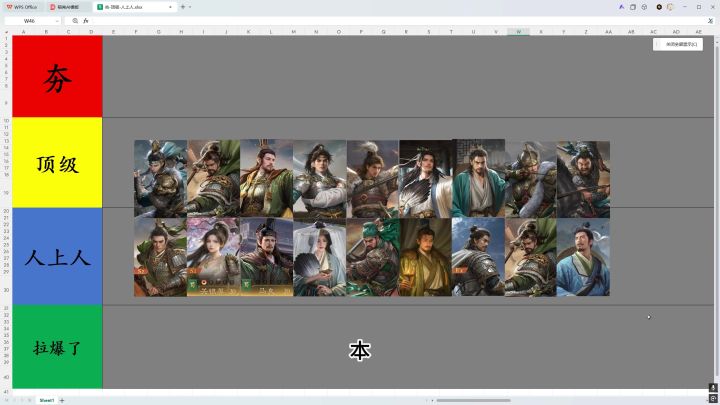Screen dimensions: 720x405
Task: Close the active xlsx spreadsheet tab
Action: click(170, 7)
